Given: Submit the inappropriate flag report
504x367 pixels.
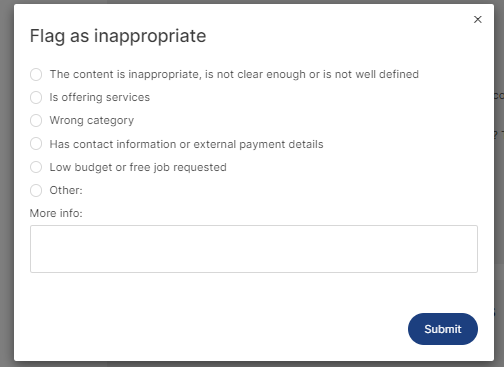Looking at the screenshot, I should pyautogui.click(x=443, y=329).
